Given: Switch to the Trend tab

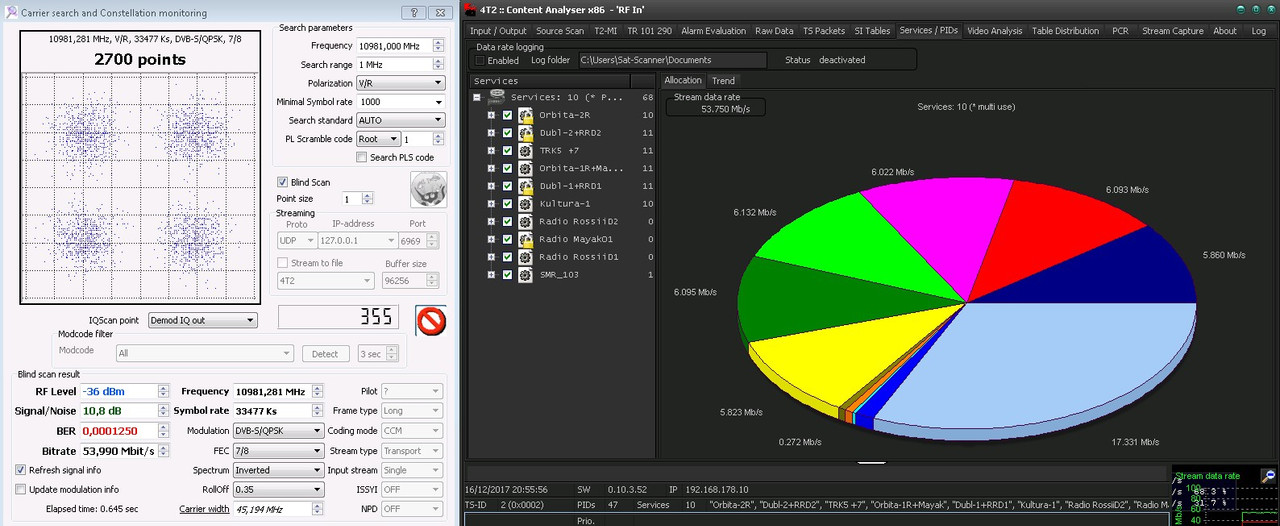Looking at the screenshot, I should [723, 81].
